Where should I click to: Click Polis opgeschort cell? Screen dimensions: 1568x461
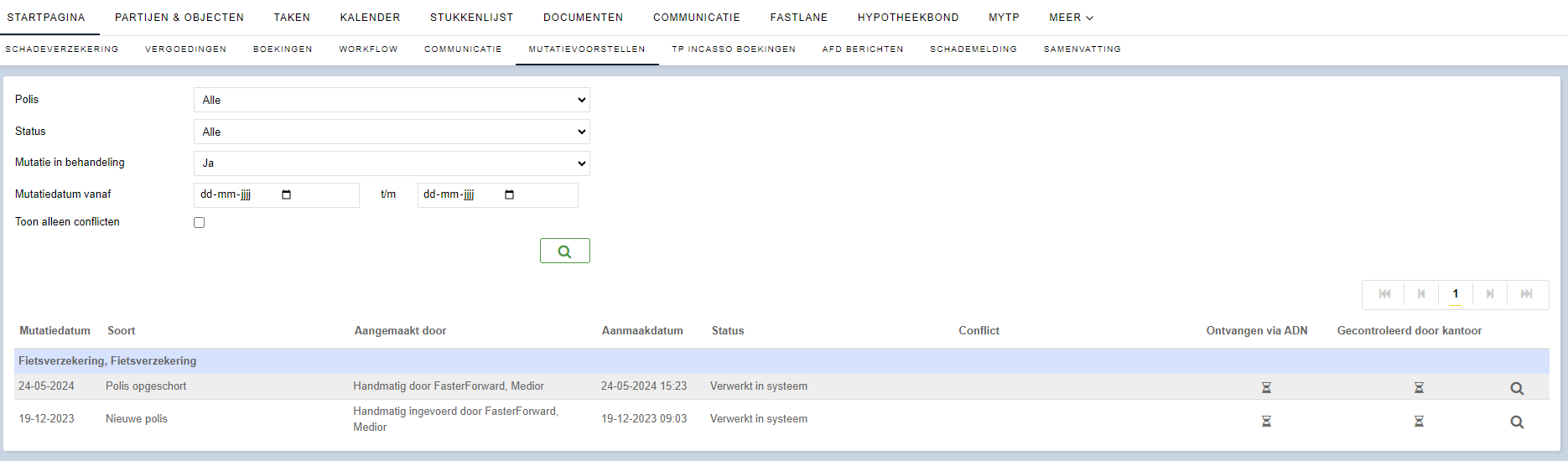pos(146,386)
